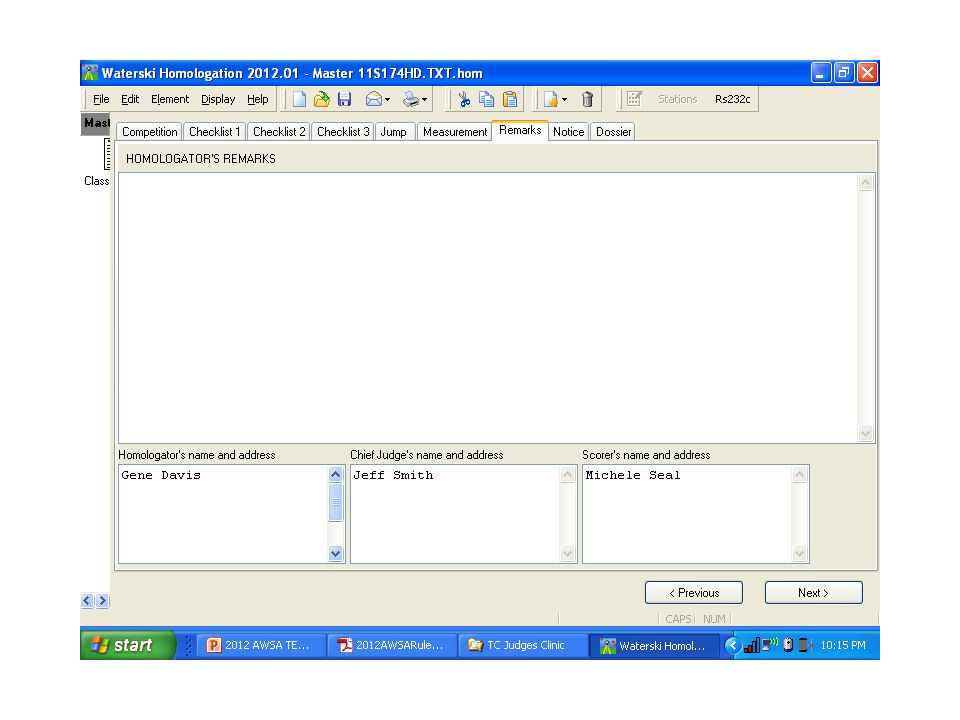Open the dropdown arrow beside the new element icon

point(564,100)
